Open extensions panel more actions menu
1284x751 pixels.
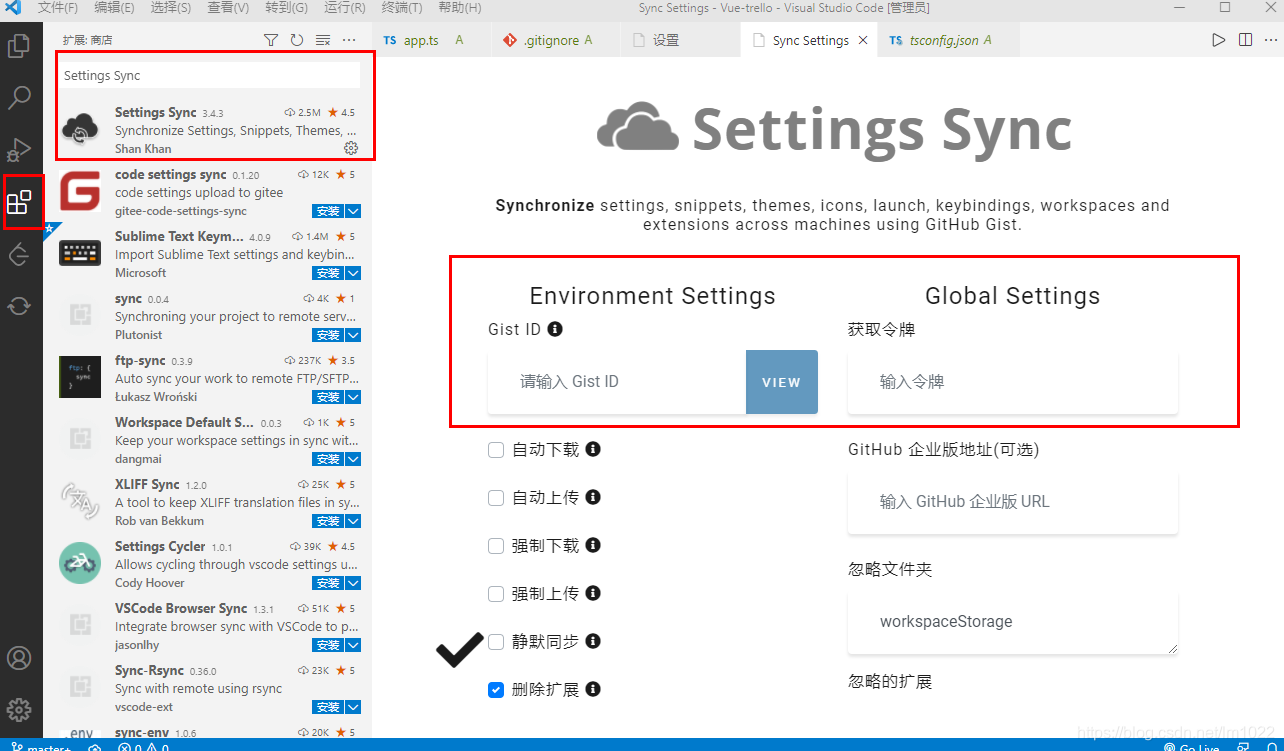pos(349,40)
